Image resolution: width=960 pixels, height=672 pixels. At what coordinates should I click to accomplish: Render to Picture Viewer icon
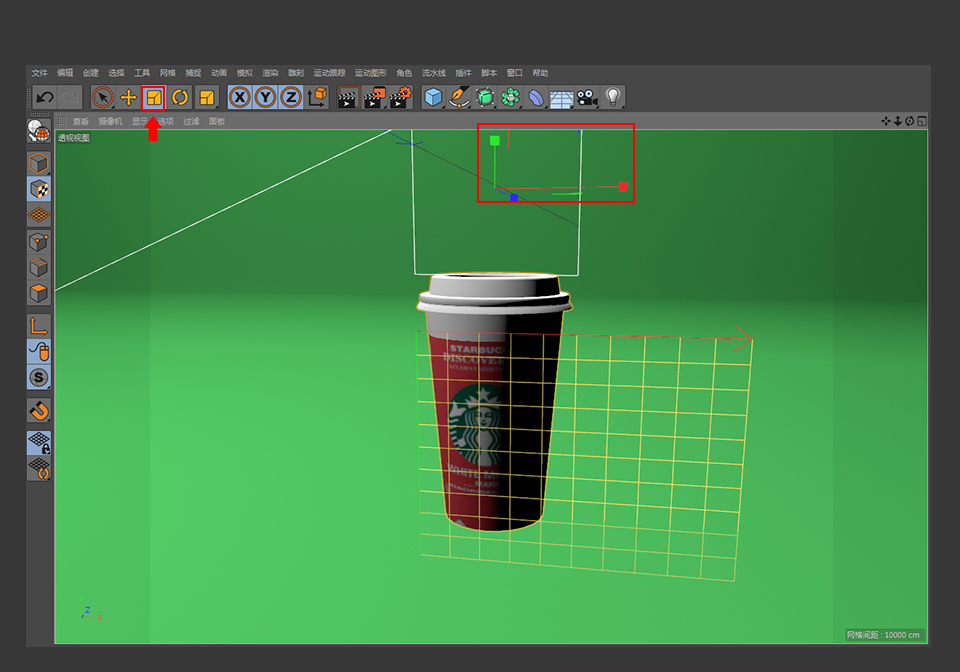click(374, 97)
